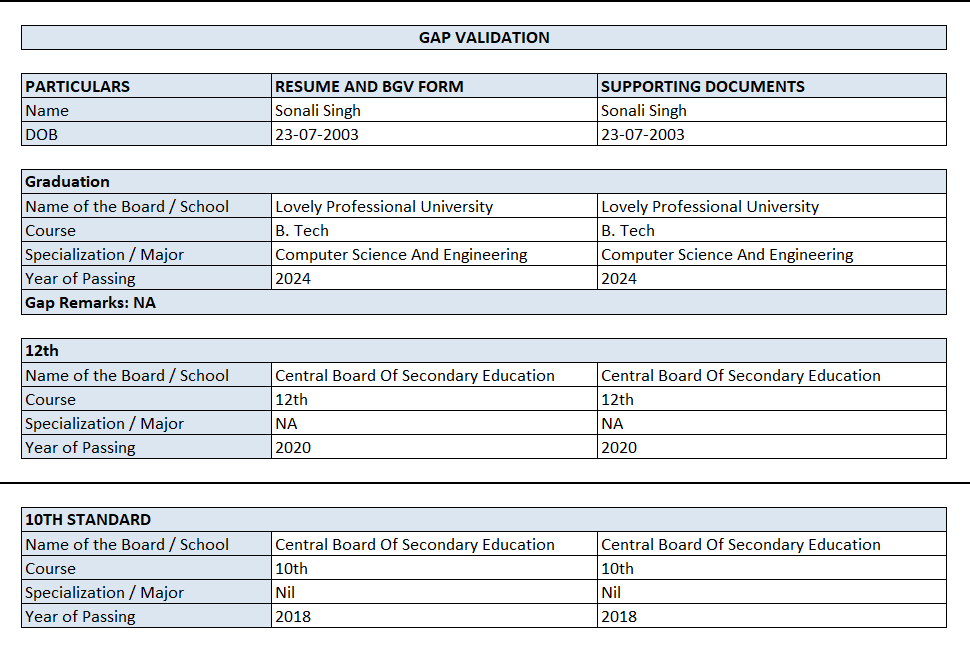Click the Gap Remarks: NA row

click(484, 303)
